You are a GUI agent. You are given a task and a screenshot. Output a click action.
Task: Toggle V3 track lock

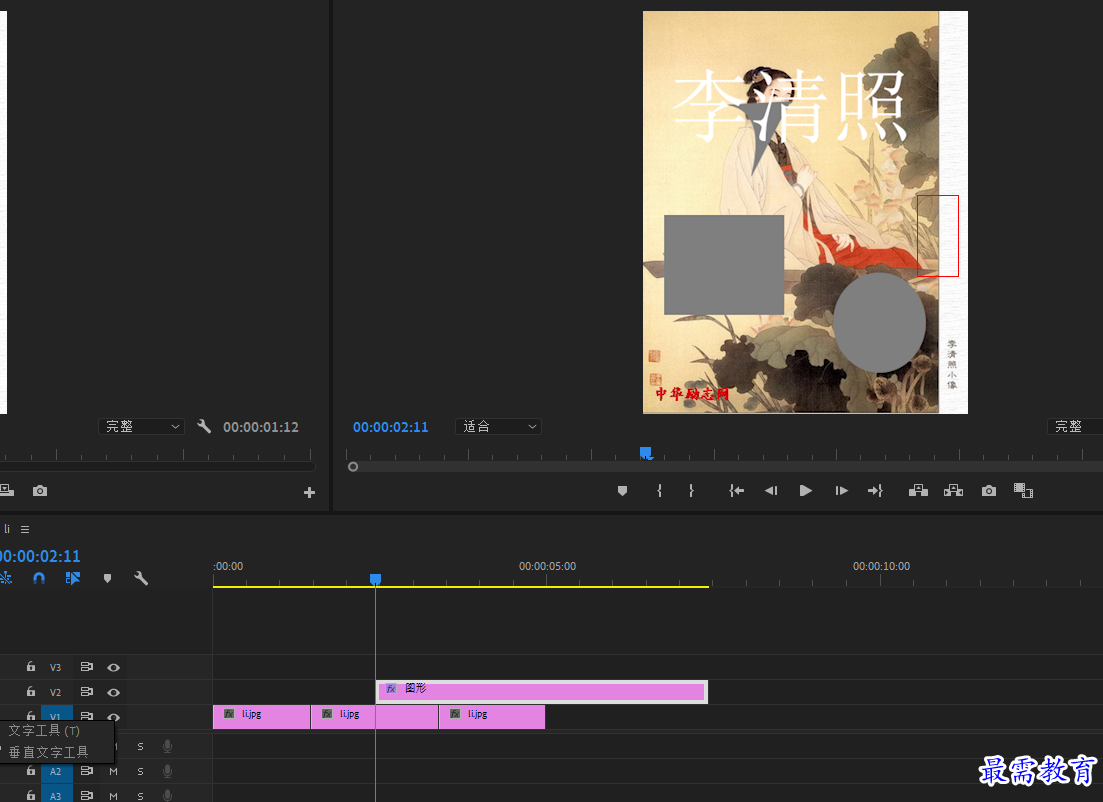[31, 666]
